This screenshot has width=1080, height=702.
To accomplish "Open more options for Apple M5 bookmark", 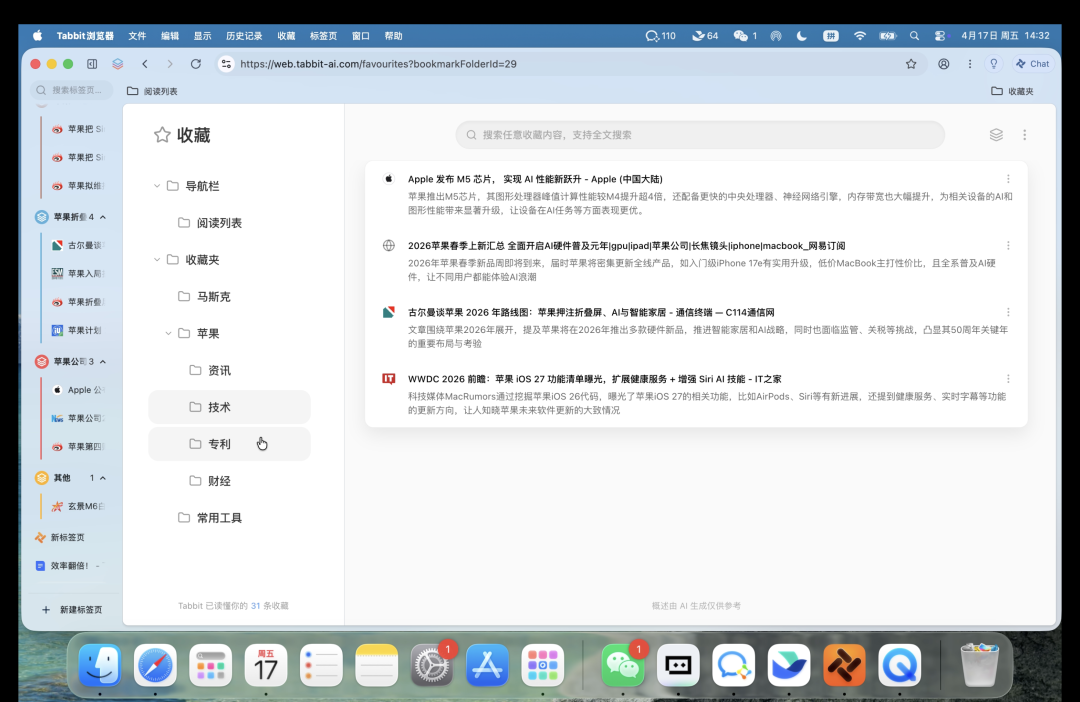I will click(1008, 179).
